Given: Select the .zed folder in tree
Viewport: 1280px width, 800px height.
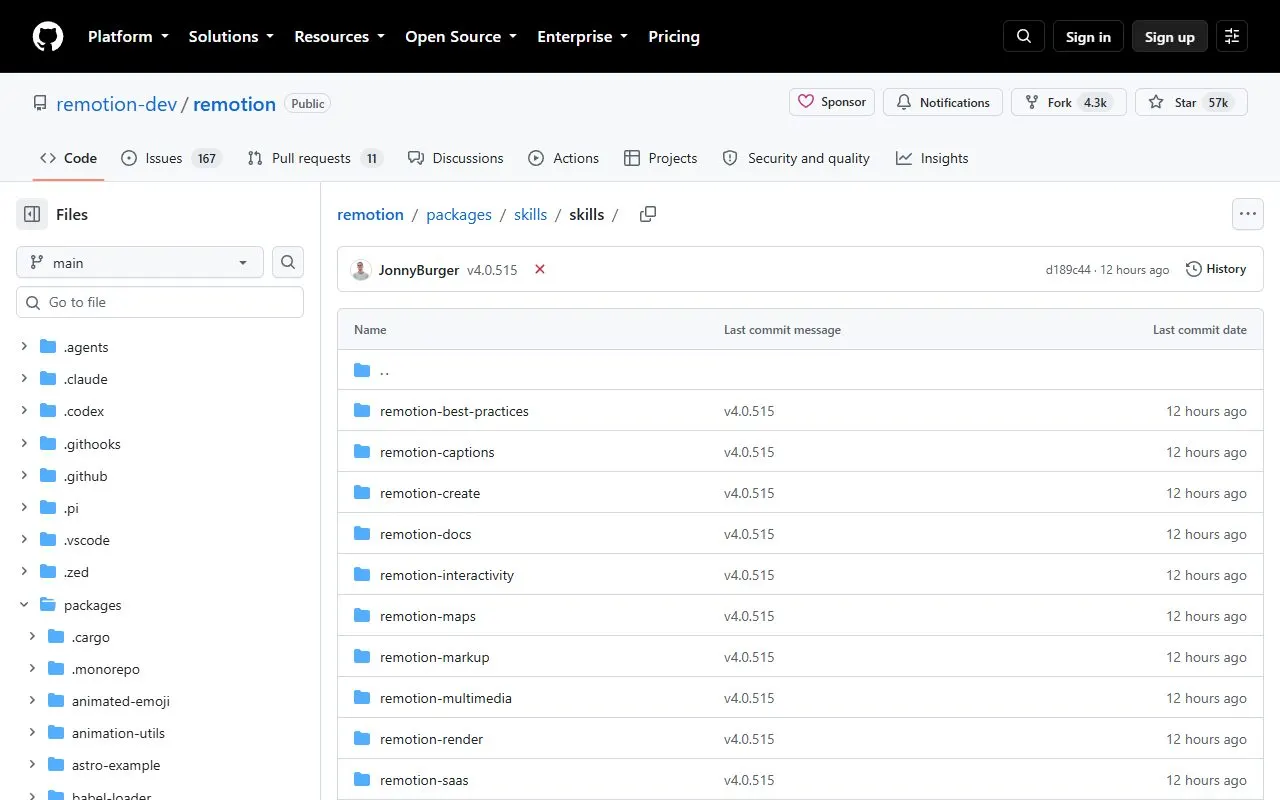Looking at the screenshot, I should [x=77, y=572].
